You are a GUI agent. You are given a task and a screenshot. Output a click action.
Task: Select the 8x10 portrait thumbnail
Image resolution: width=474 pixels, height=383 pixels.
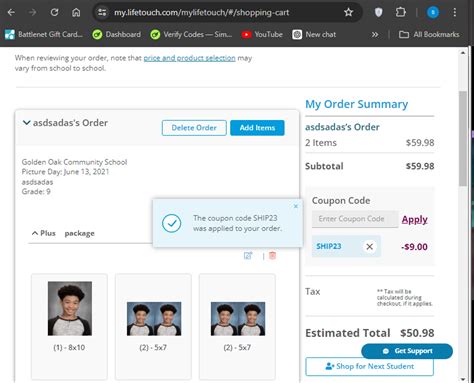(x=70, y=308)
